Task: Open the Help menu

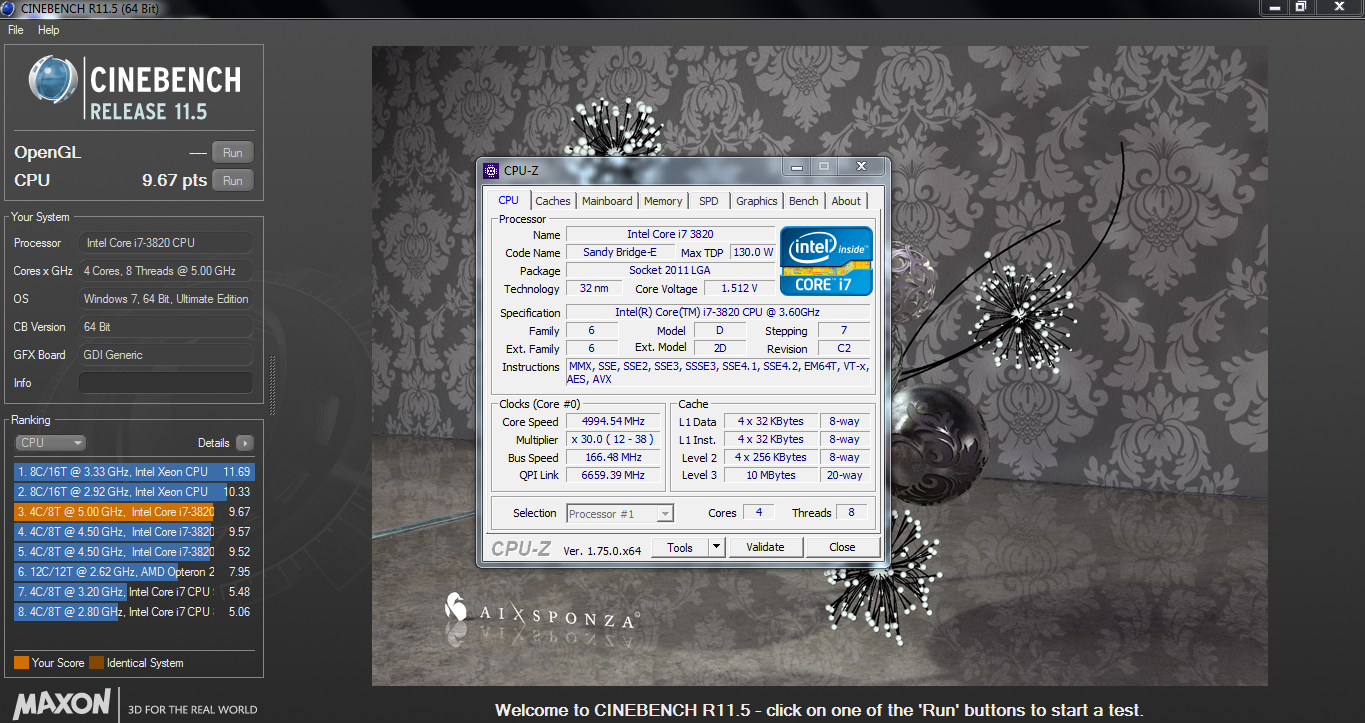Action: coord(49,30)
